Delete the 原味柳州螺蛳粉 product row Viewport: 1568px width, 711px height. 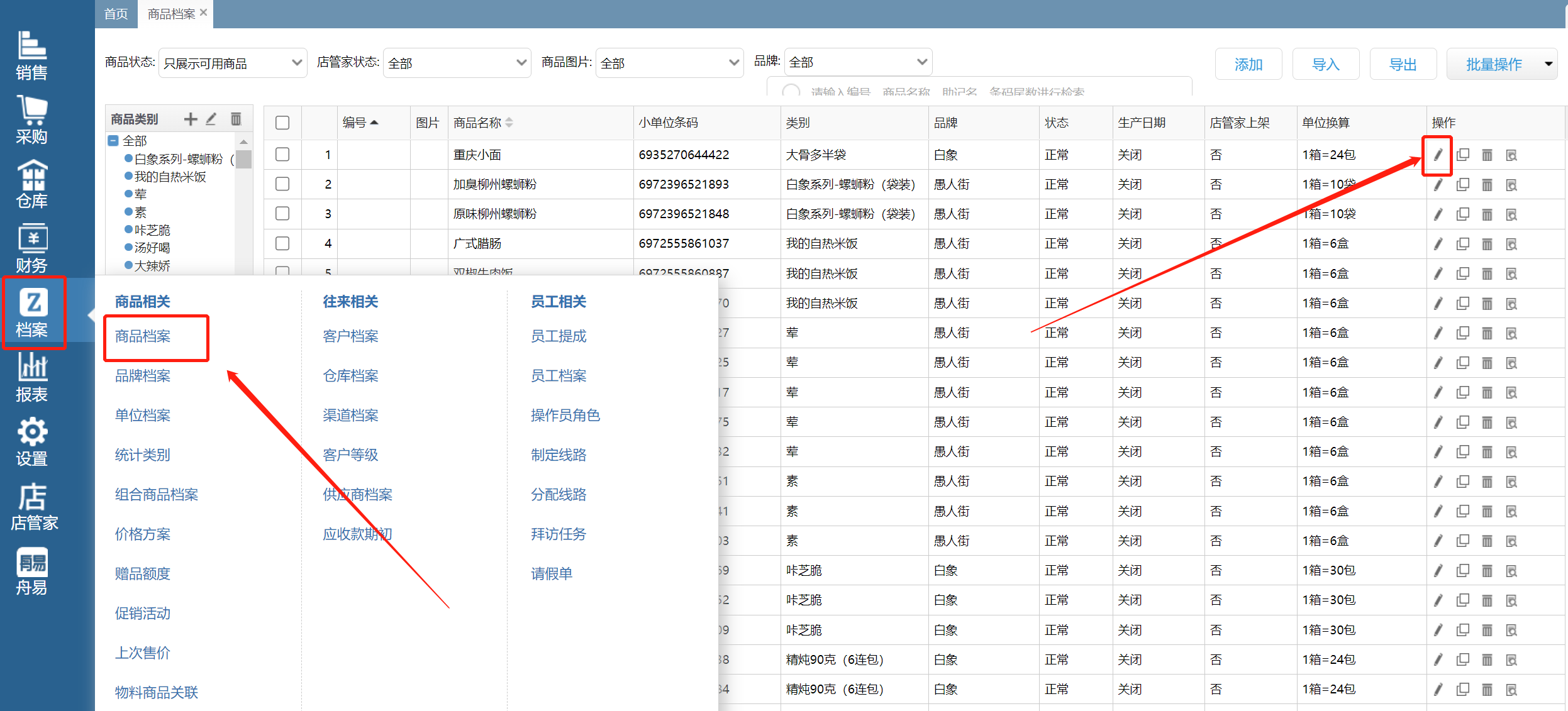(x=1487, y=214)
